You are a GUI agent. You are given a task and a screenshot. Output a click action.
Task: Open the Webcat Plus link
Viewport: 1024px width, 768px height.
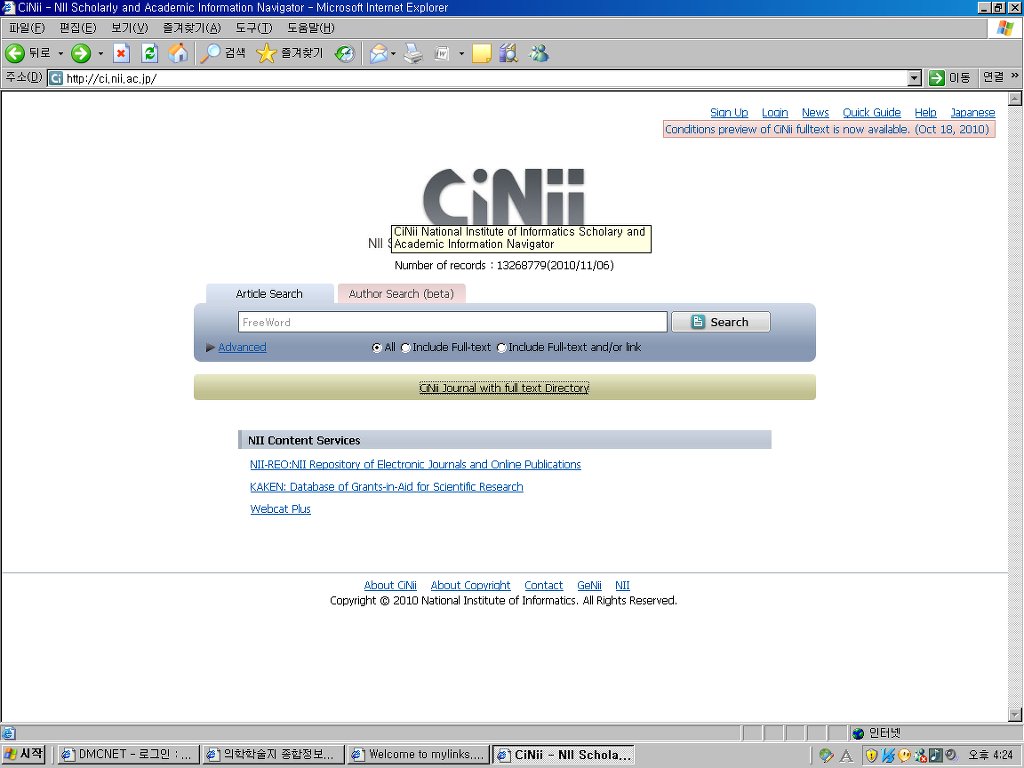(280, 509)
